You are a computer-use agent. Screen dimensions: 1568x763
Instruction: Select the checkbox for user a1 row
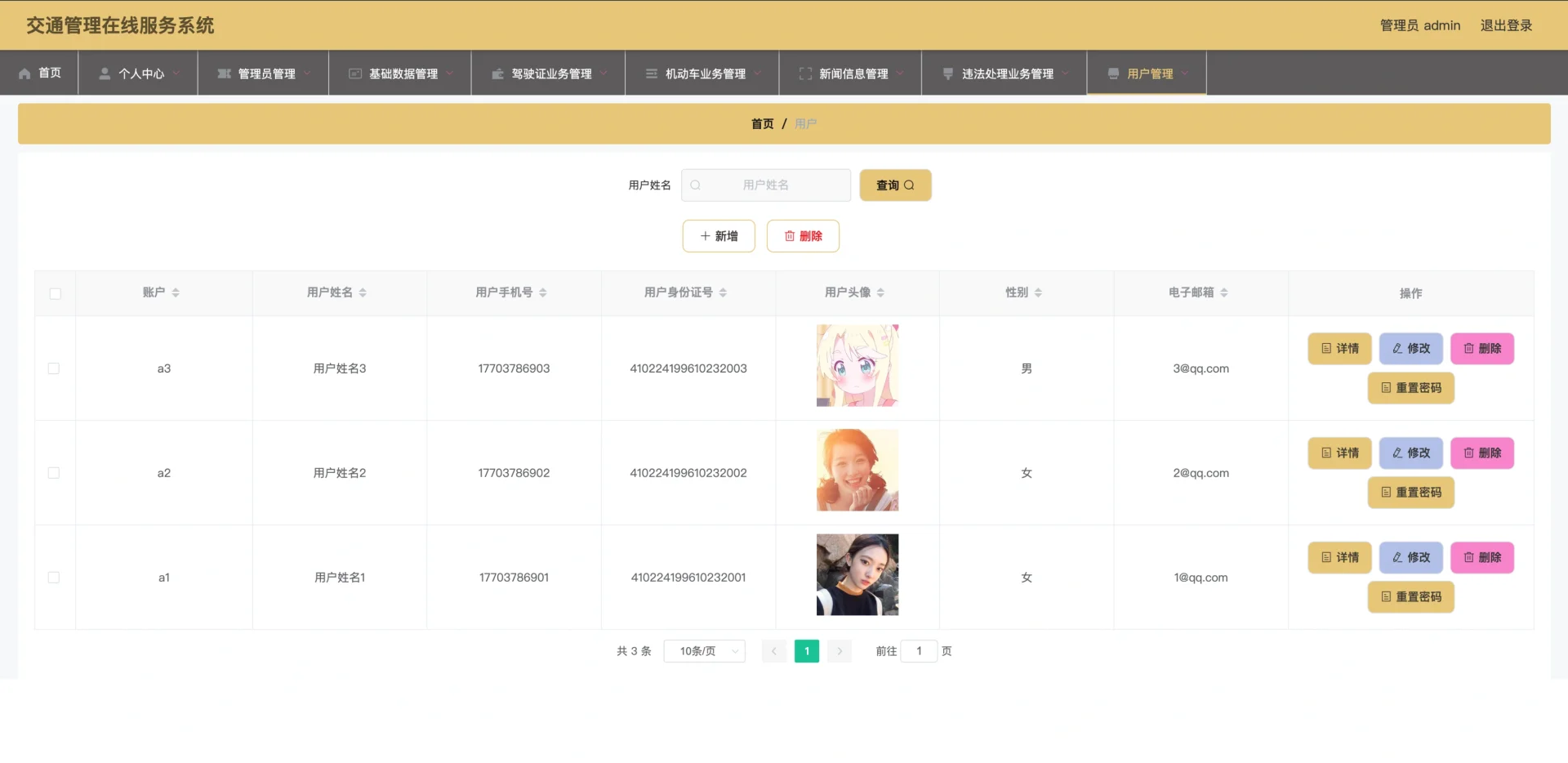(x=54, y=578)
